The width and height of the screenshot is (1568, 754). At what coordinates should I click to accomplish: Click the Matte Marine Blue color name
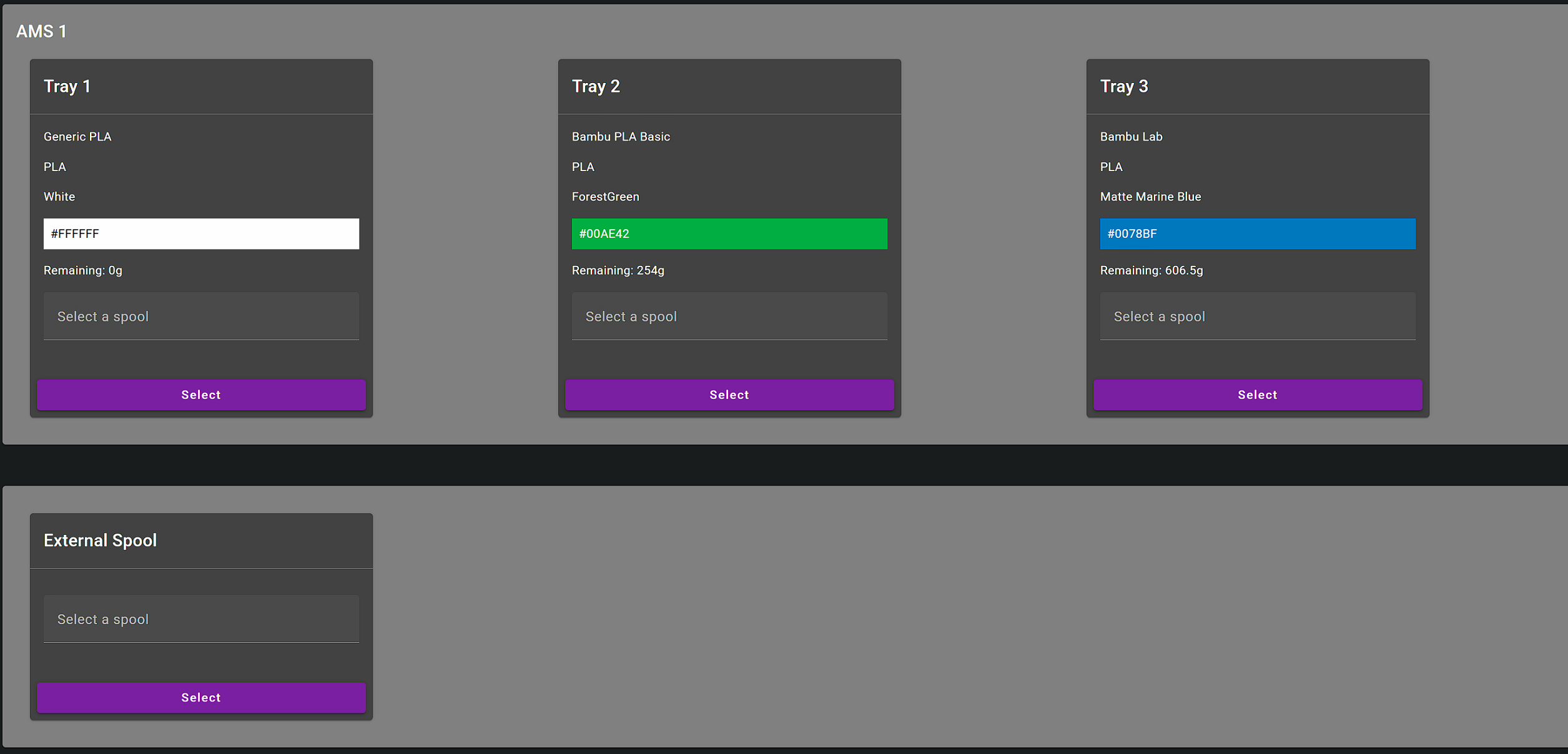1150,197
